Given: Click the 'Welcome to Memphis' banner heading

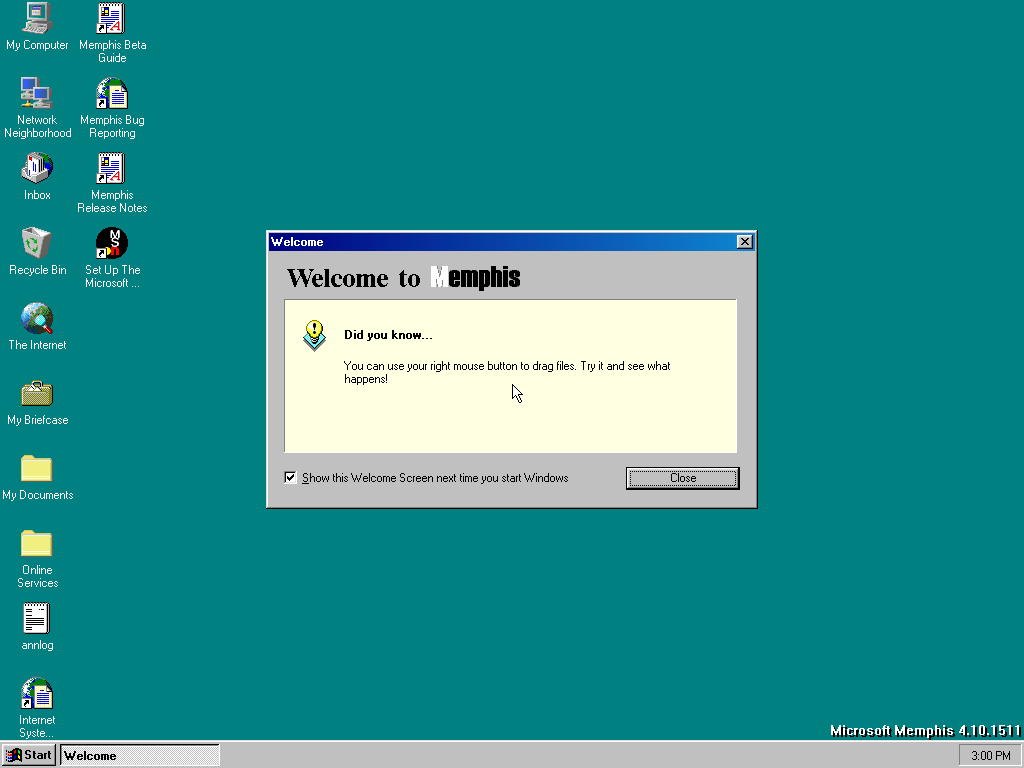Looking at the screenshot, I should (404, 278).
